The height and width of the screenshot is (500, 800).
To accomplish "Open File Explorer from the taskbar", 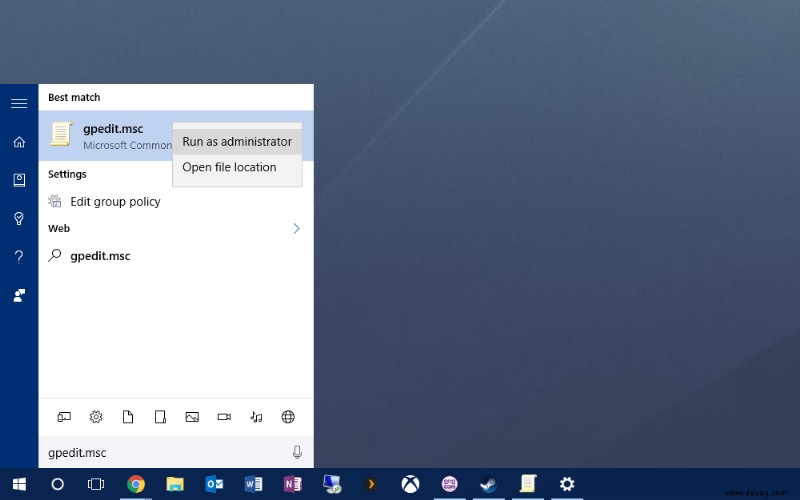I will (x=175, y=484).
